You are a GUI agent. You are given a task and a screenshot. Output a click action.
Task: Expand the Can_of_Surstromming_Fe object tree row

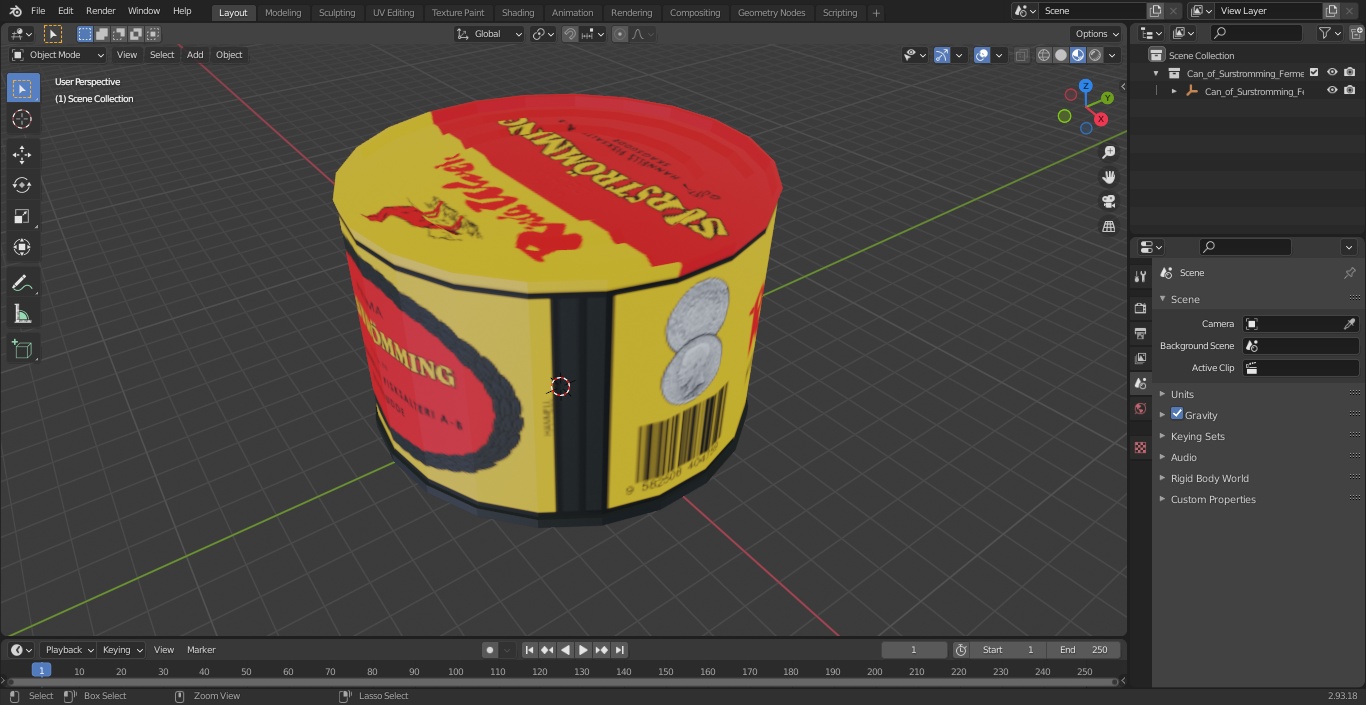[x=1174, y=91]
